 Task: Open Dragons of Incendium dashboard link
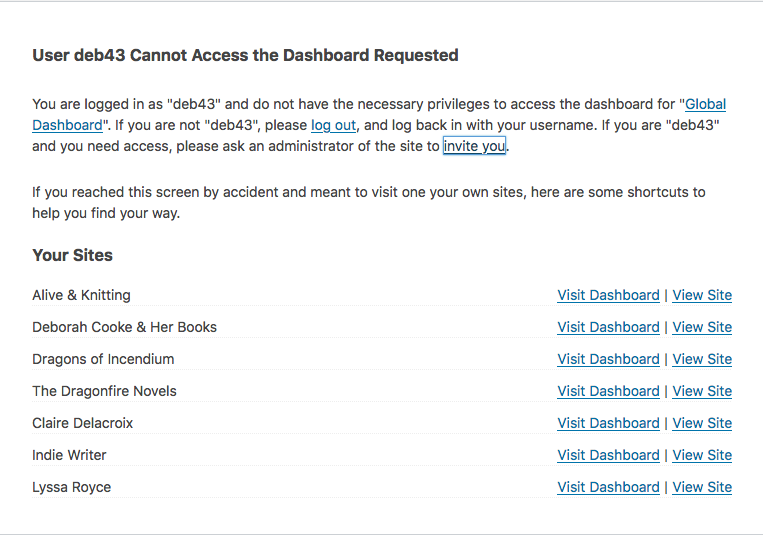click(x=608, y=359)
